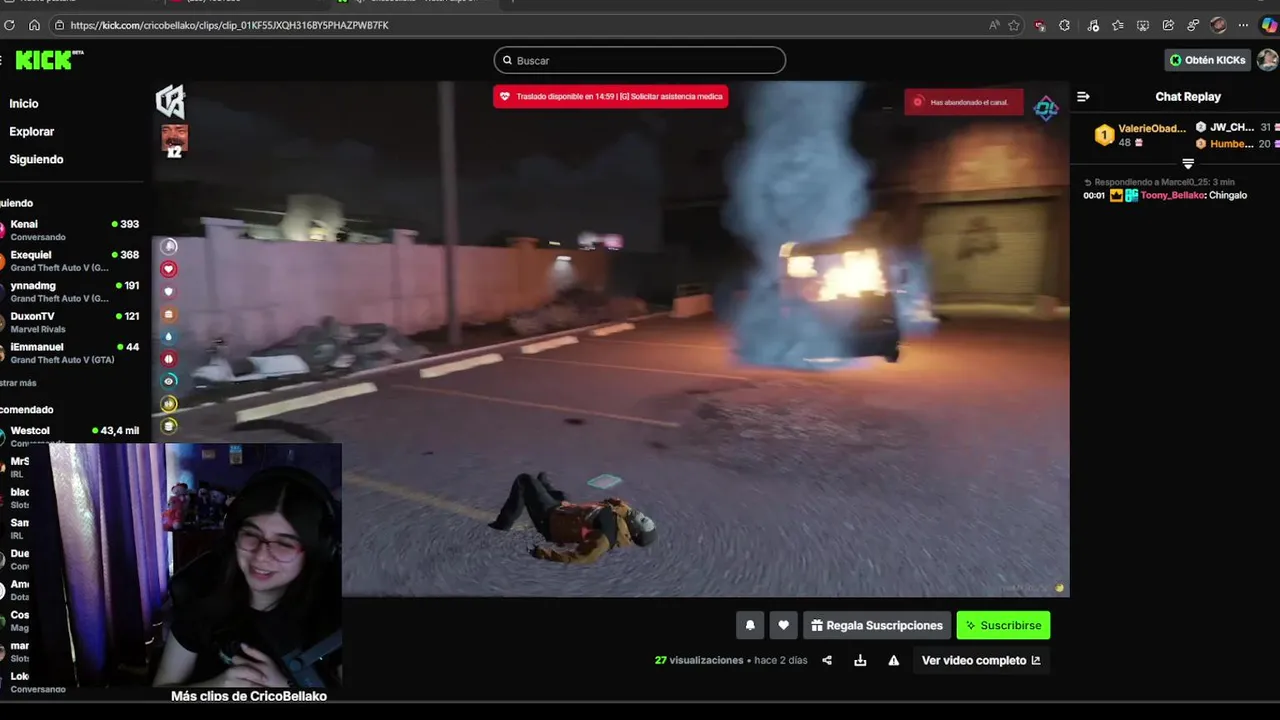Collapse chat with the Chat Replay arrow icon

[x=1083, y=97]
